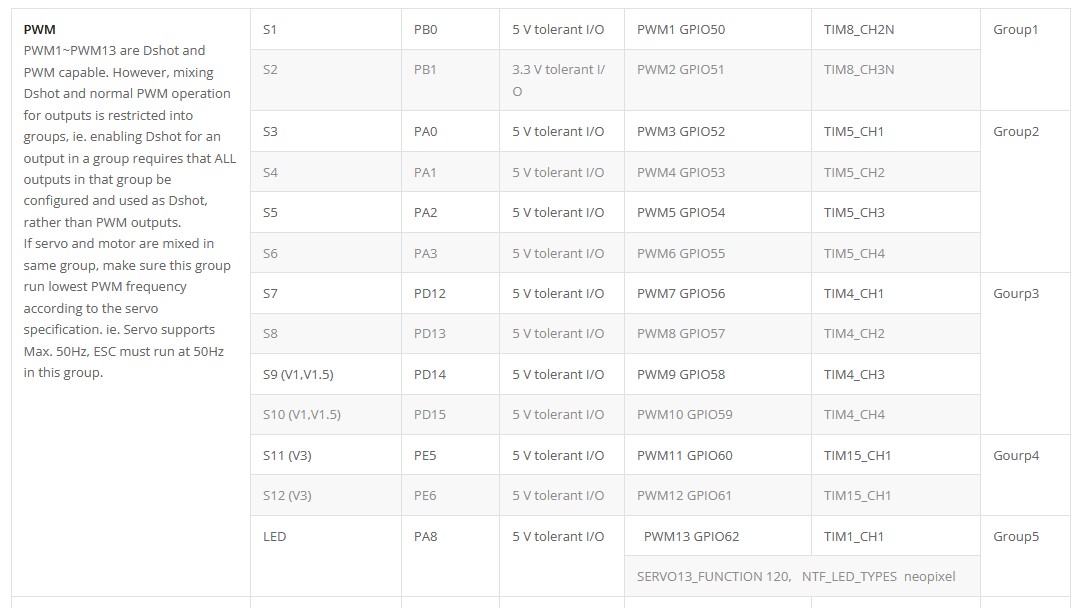The image size is (1080, 608).
Task: Select the Gourp3 cell
Action: point(1025,353)
